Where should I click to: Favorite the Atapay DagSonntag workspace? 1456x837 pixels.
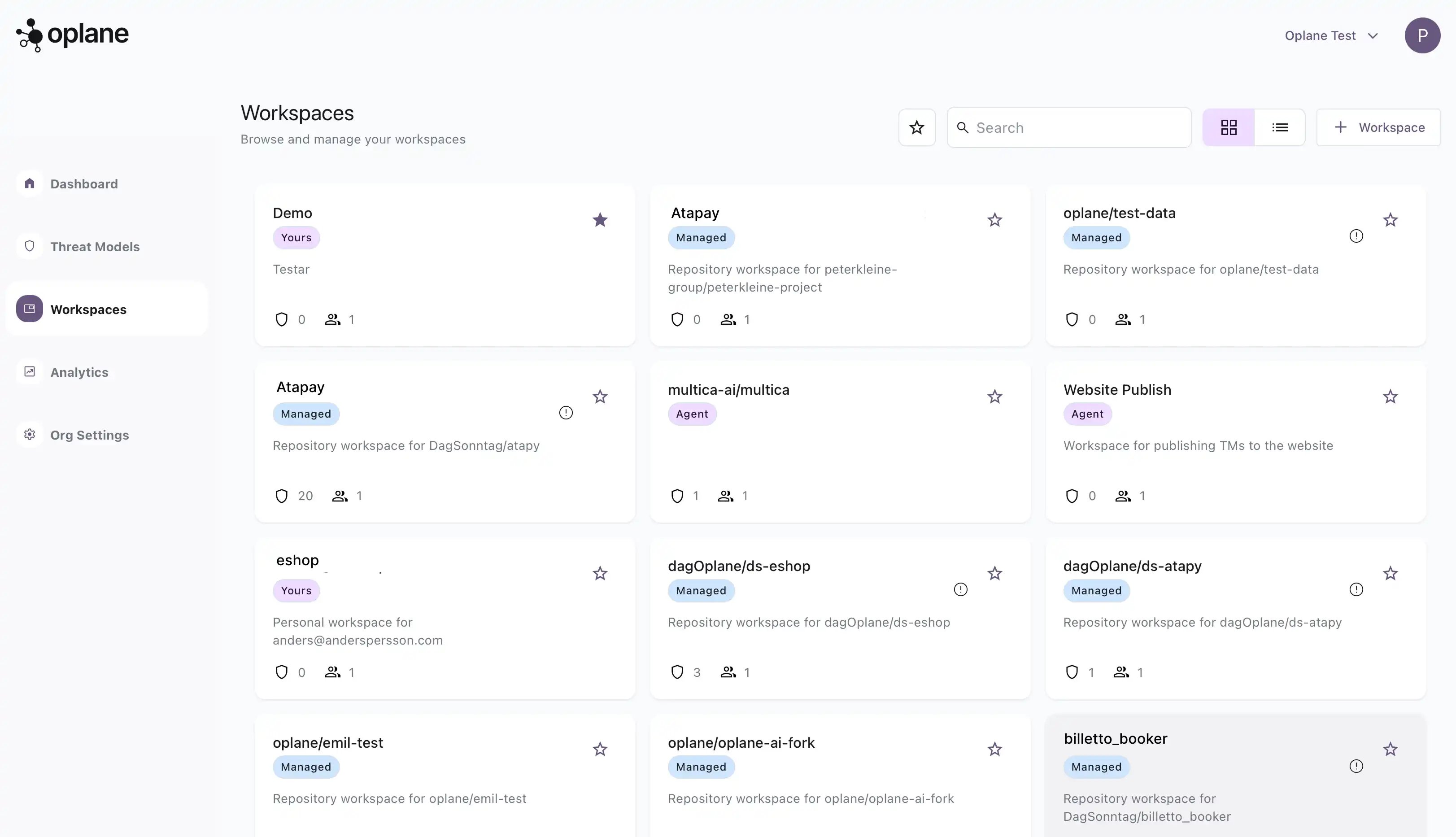(x=600, y=397)
